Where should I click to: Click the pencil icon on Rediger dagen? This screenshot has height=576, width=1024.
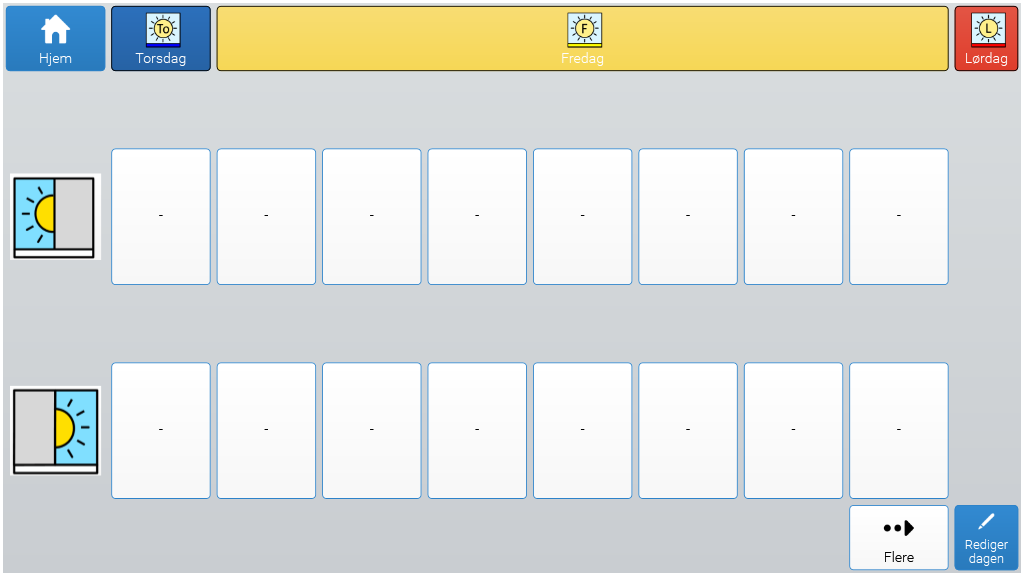[x=986, y=522]
